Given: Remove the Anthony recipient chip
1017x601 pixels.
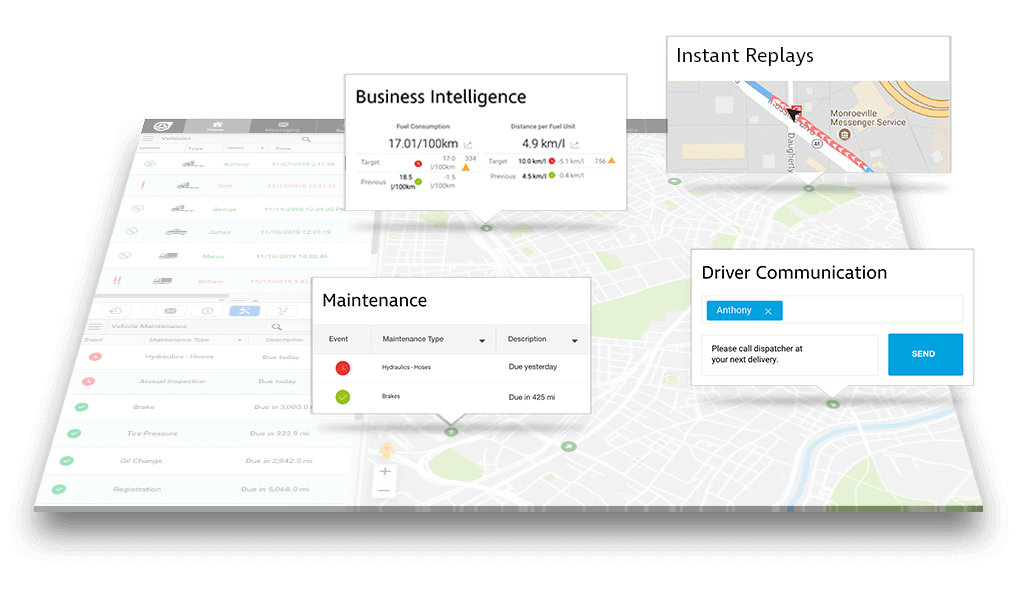Looking at the screenshot, I should (766, 310).
